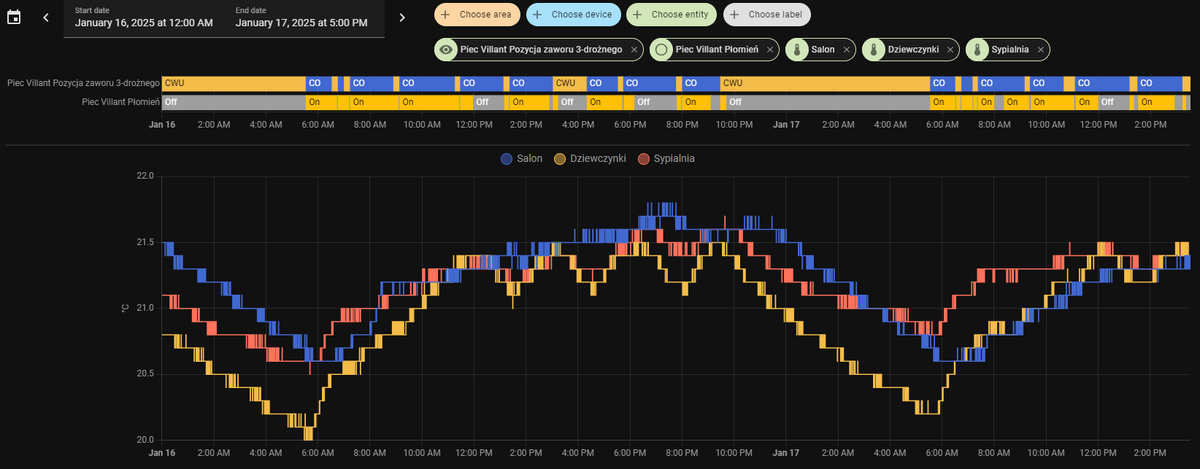Remove the Piec Villant Płomień chip
1200x469 pixels.
(771, 49)
